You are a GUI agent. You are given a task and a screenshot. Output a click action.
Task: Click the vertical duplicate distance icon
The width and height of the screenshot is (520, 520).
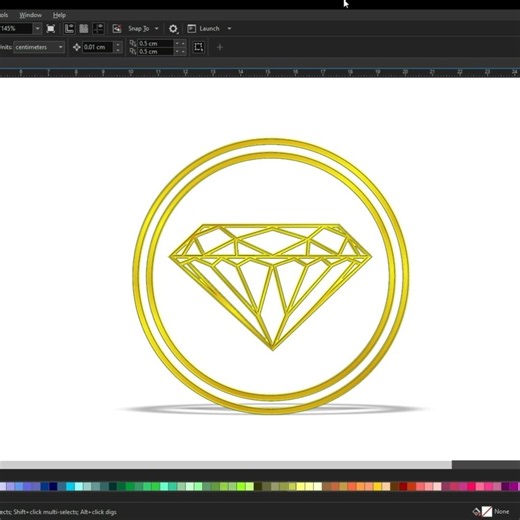pyautogui.click(x=133, y=51)
